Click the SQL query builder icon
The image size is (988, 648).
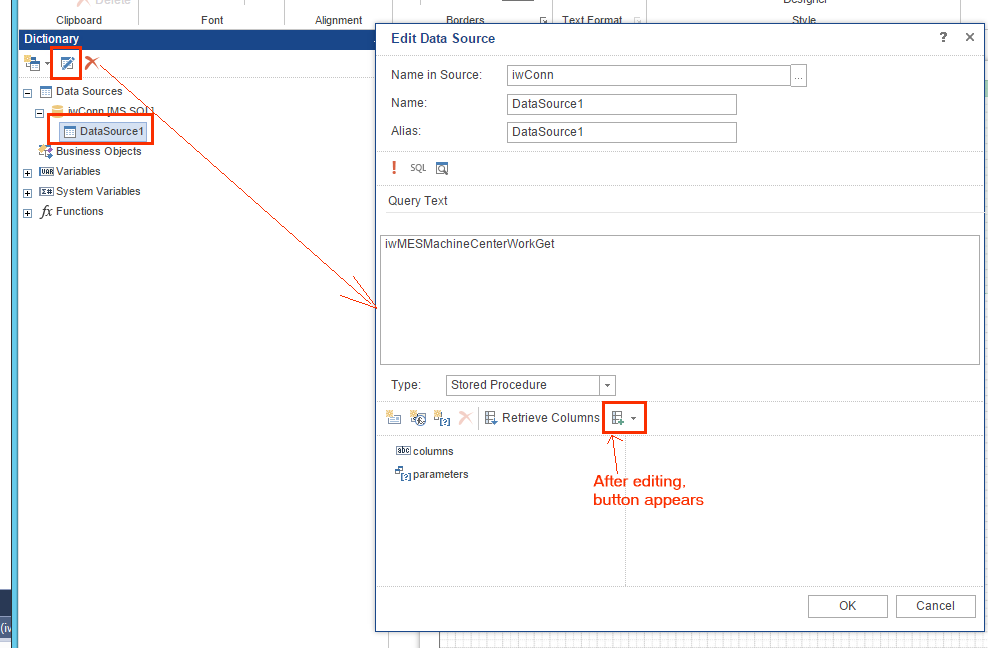coord(418,168)
